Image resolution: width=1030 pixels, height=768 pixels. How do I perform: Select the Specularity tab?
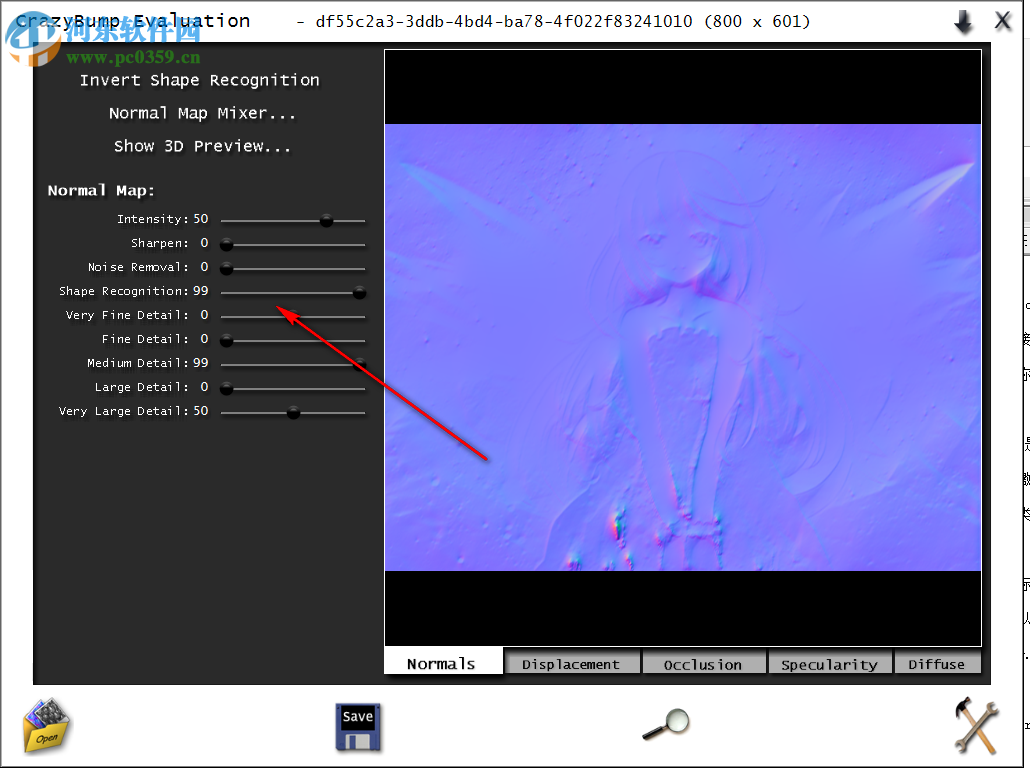(x=830, y=664)
